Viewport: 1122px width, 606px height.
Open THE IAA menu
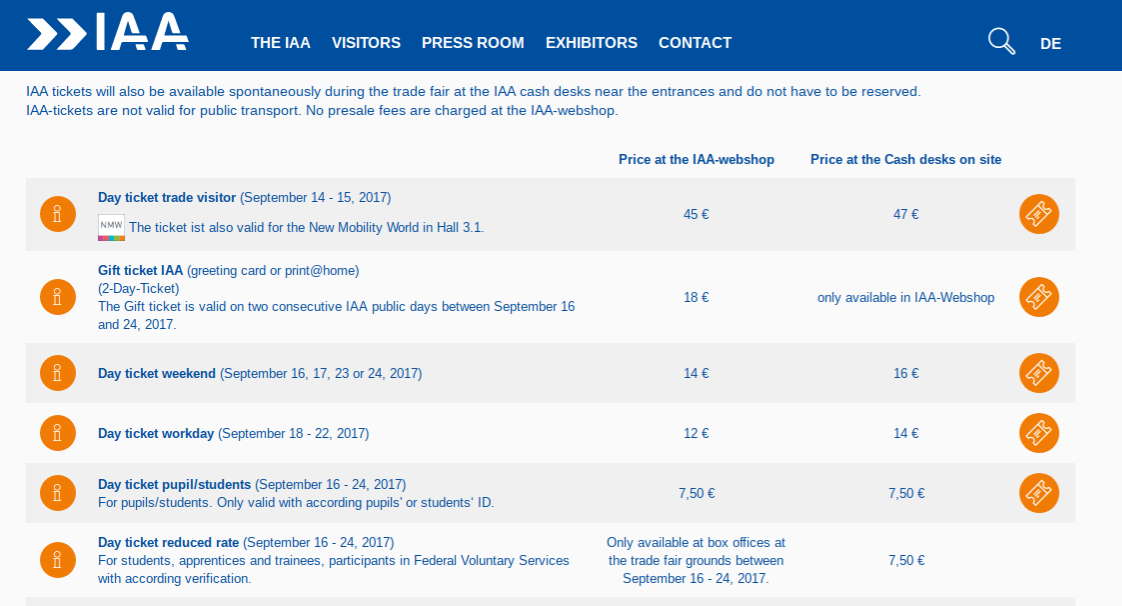[281, 43]
